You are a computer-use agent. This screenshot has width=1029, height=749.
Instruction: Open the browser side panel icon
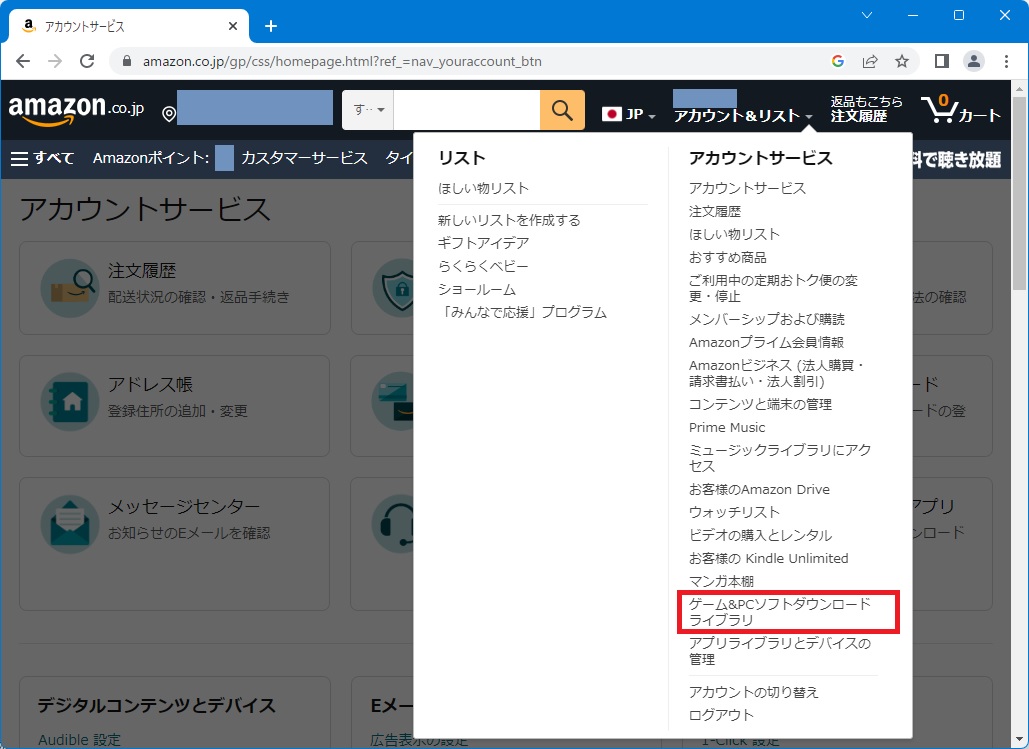point(942,61)
